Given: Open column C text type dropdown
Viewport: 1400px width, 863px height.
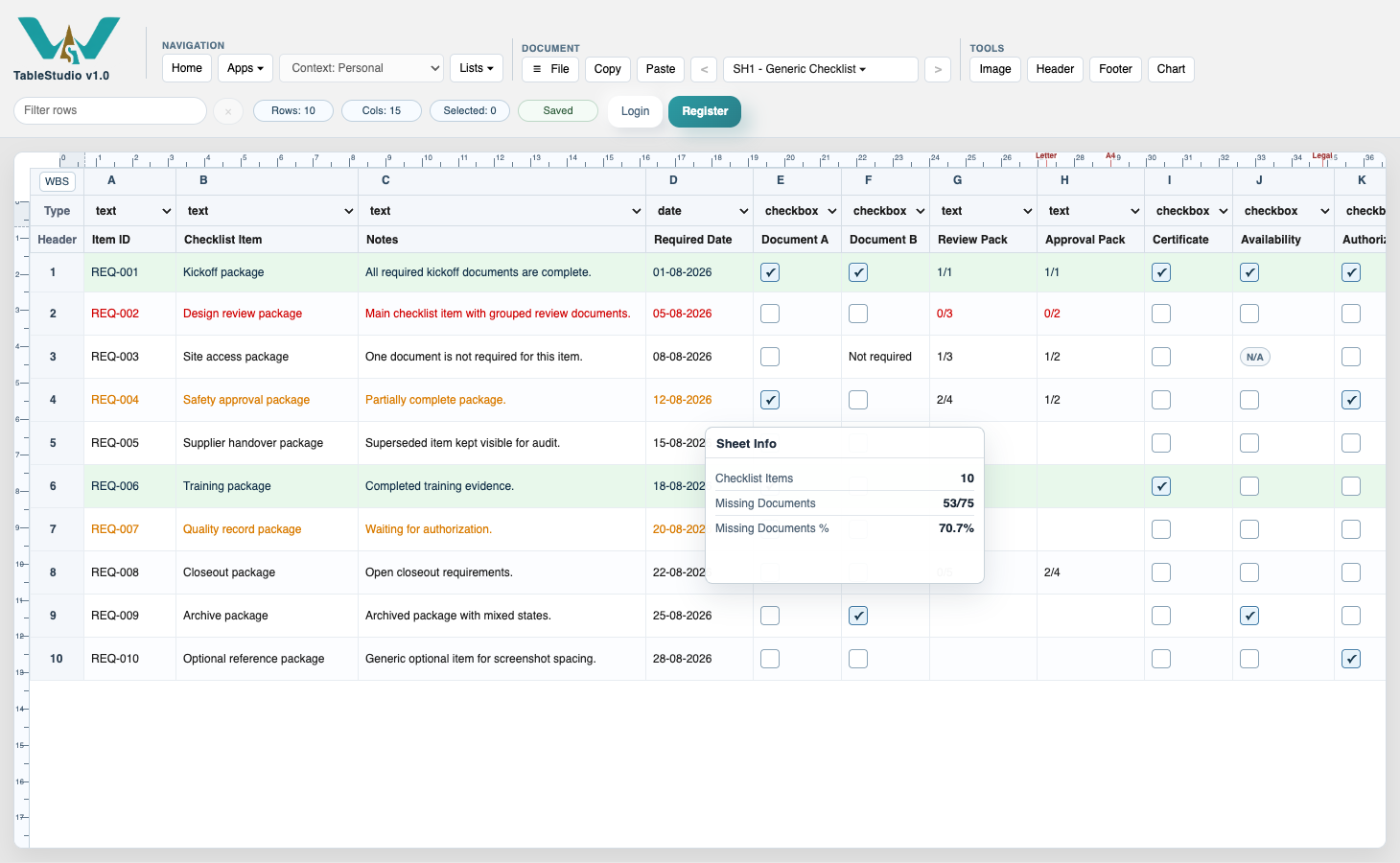Looking at the screenshot, I should pos(502,211).
